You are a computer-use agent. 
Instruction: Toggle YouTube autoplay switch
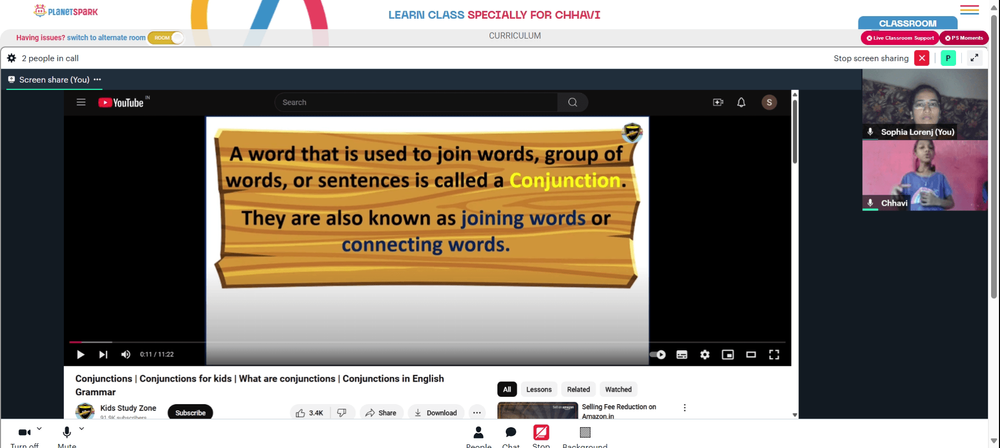click(658, 355)
